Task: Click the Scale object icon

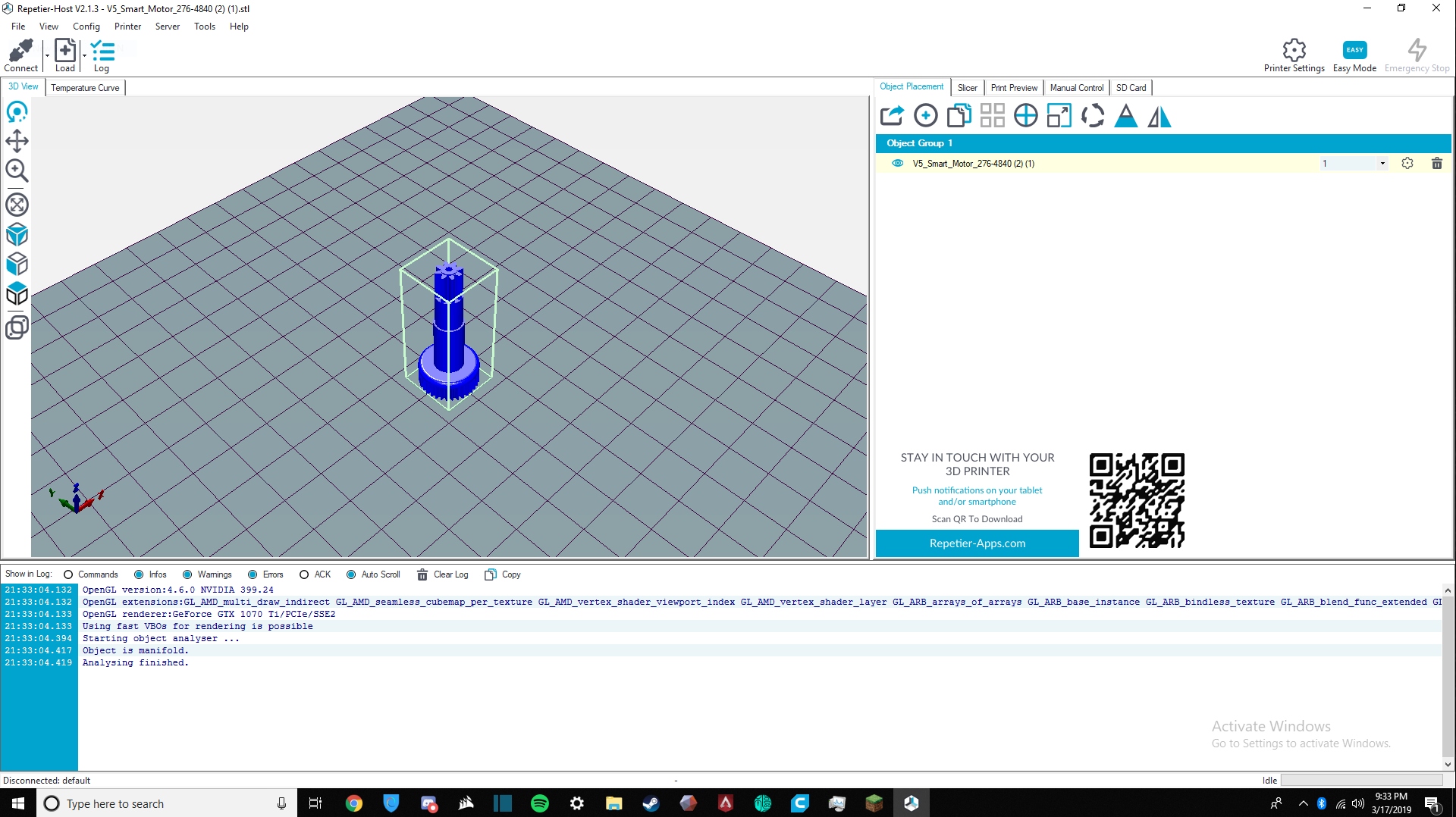Action: pyautogui.click(x=1059, y=115)
